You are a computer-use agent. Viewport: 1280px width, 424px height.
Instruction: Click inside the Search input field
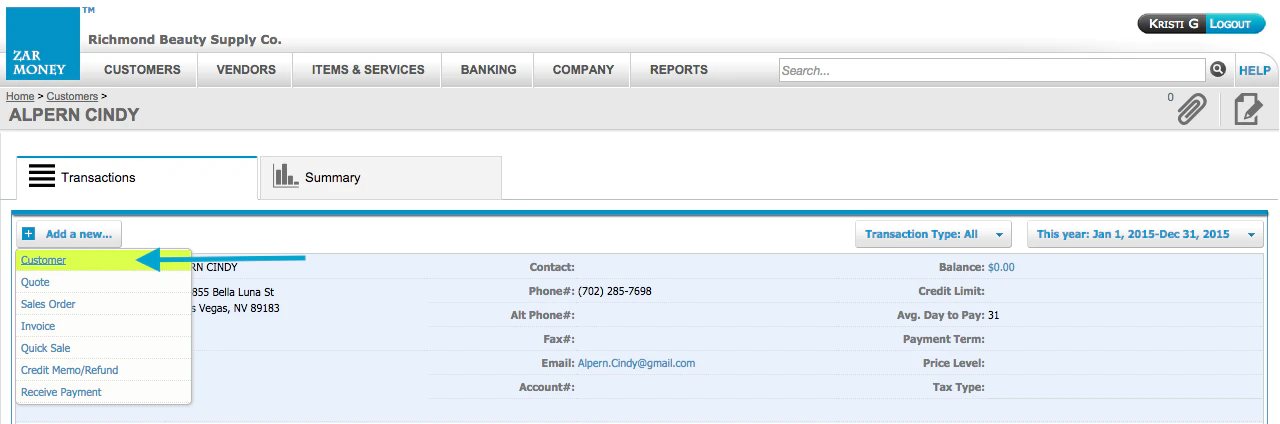[x=992, y=70]
